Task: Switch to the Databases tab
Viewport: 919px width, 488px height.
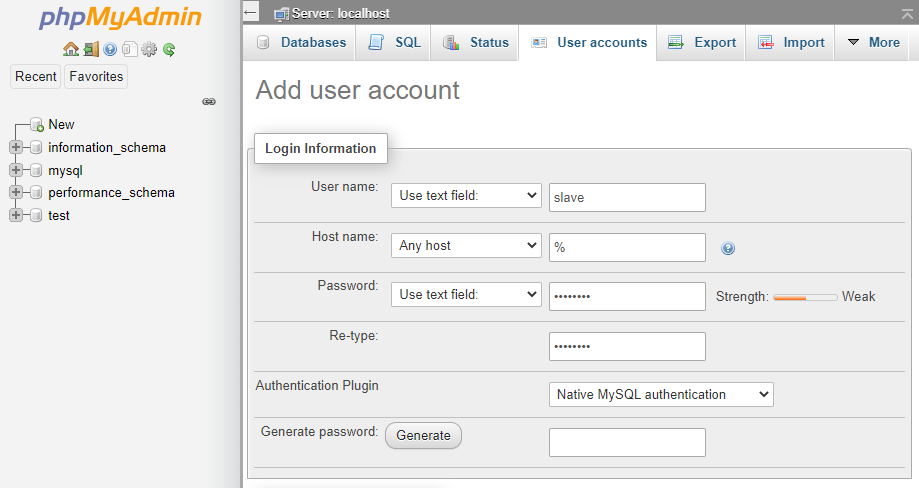Action: click(x=299, y=42)
